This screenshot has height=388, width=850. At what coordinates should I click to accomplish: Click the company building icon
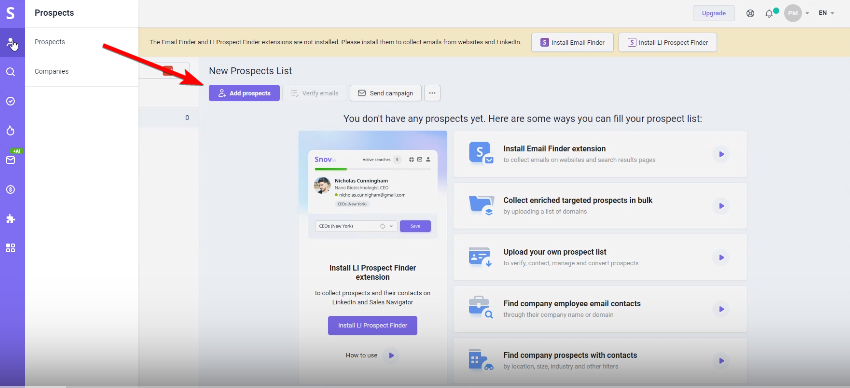(x=481, y=360)
